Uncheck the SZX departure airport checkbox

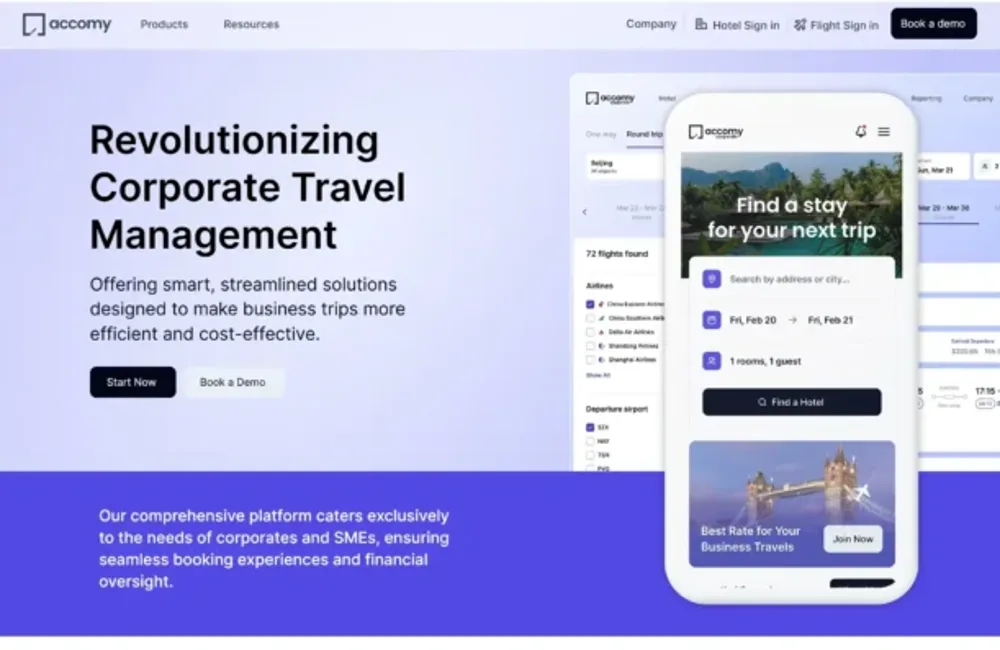[x=590, y=427]
